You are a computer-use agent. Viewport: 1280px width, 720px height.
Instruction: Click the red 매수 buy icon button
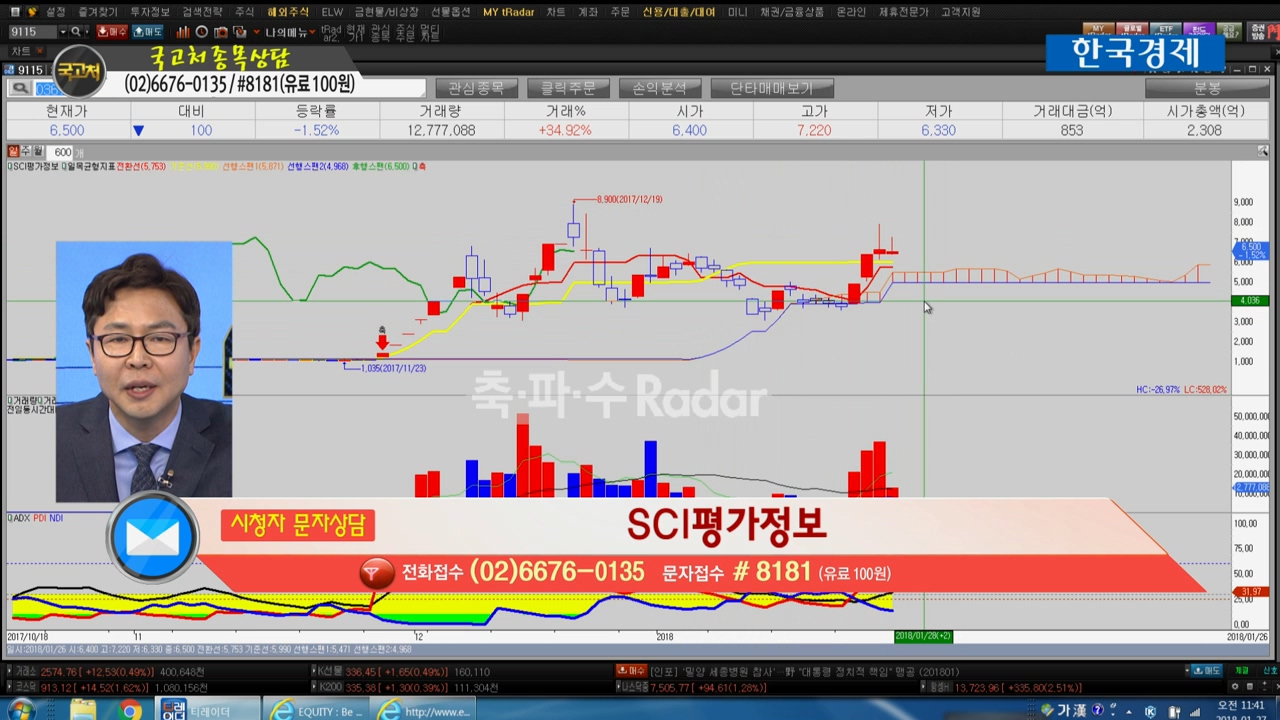pyautogui.click(x=112, y=32)
